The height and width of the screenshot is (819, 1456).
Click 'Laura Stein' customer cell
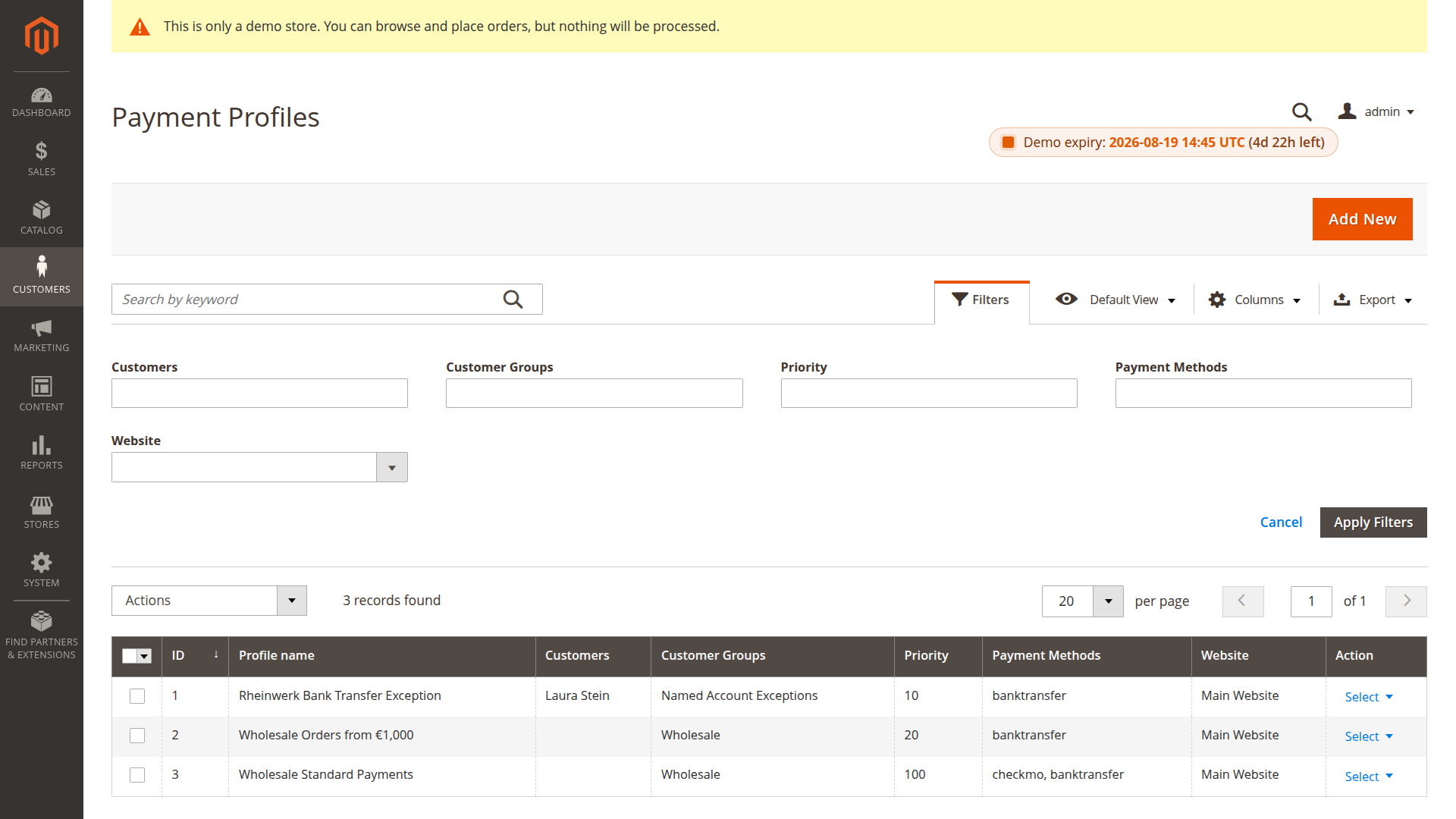pos(577,696)
